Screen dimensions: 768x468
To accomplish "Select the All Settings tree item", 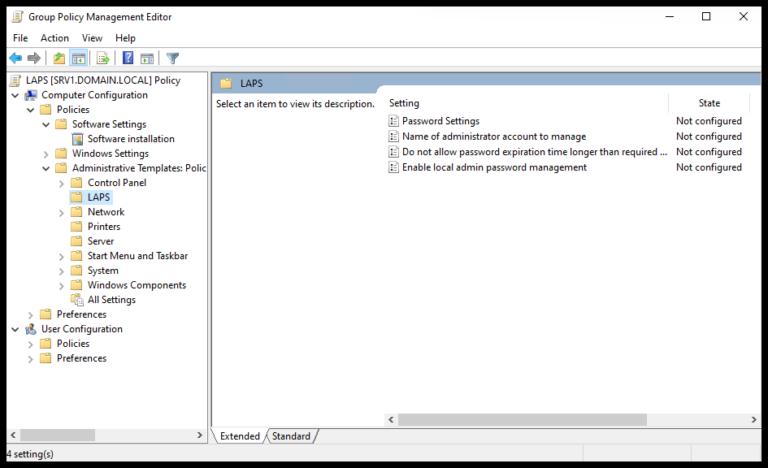I will pos(111,299).
